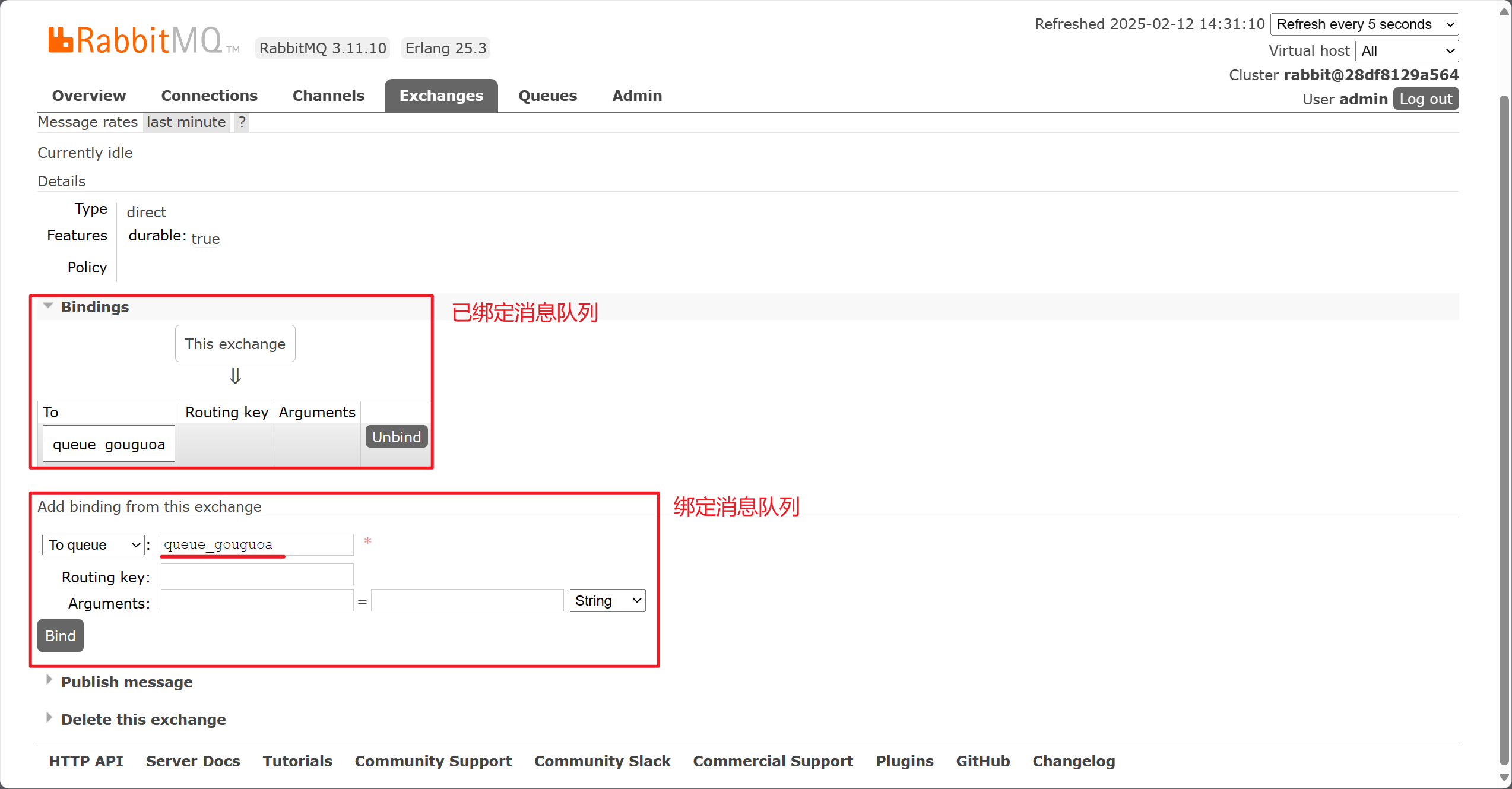
Task: Open the queue_gouguoa binding link
Action: click(109, 444)
